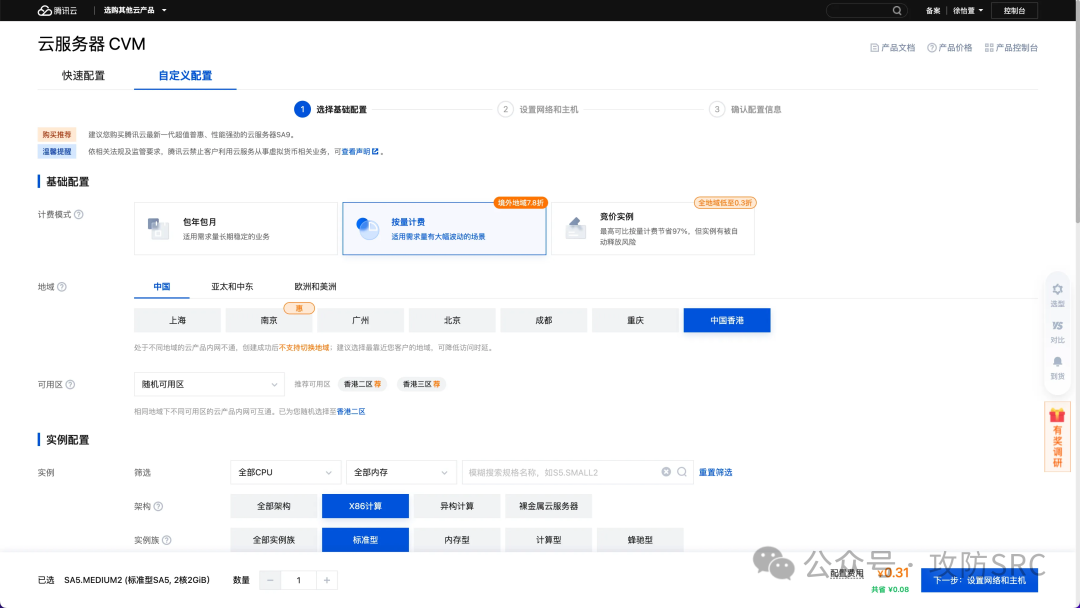Open the 产品控制台 grid icon
Screen dimensions: 1080x608
click(991, 47)
